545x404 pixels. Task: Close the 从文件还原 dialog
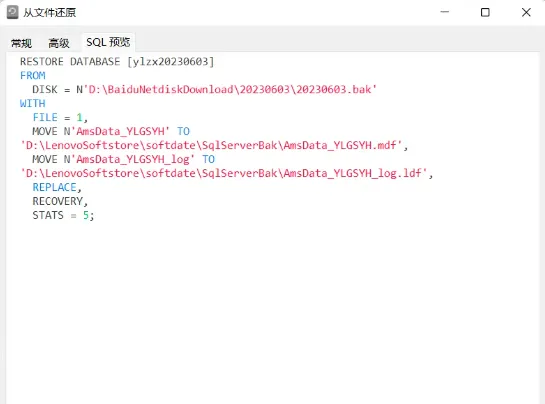526,12
